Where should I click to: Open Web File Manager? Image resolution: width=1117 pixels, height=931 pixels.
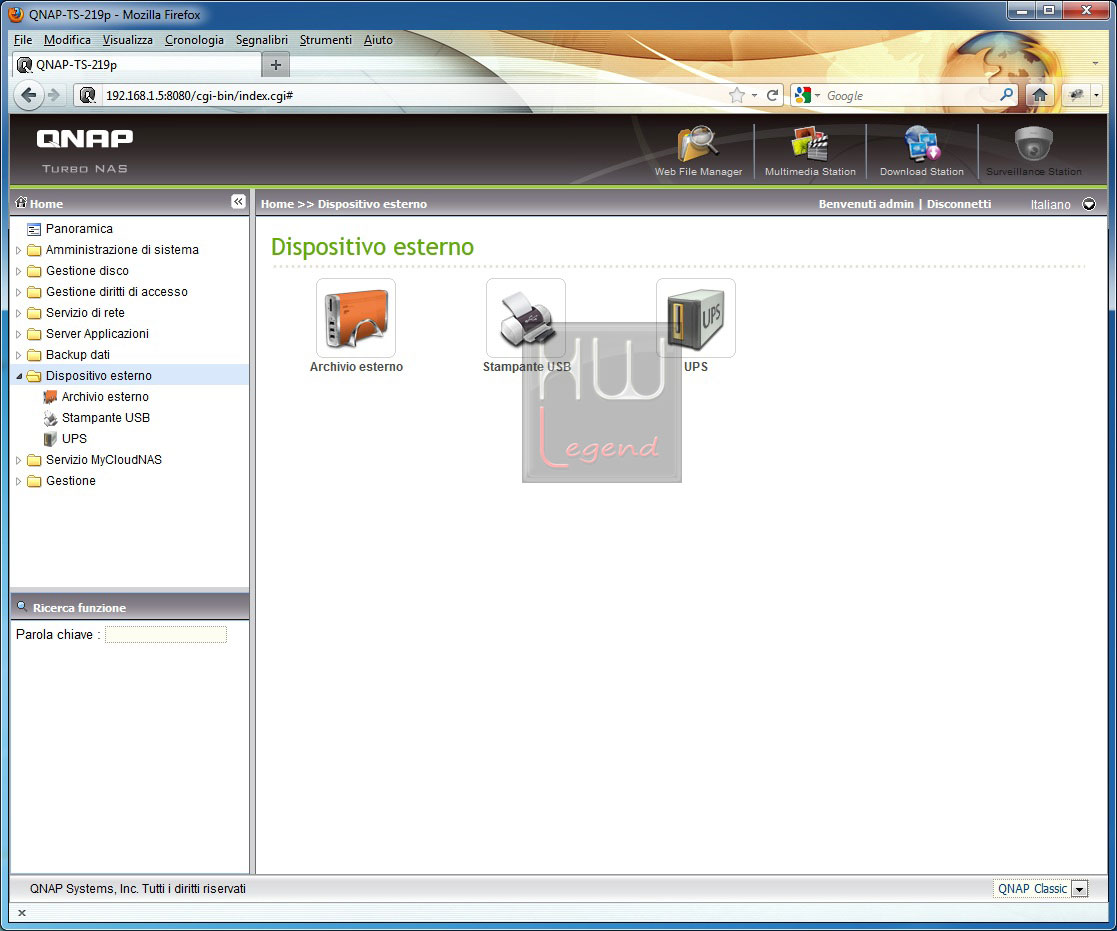pyautogui.click(x=698, y=152)
